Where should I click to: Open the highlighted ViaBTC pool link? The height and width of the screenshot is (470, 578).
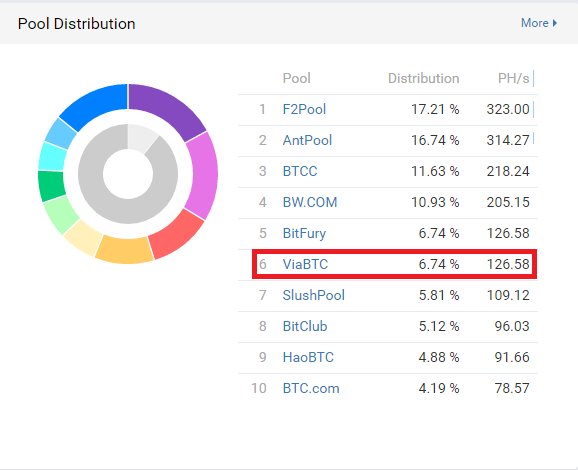tap(305, 264)
